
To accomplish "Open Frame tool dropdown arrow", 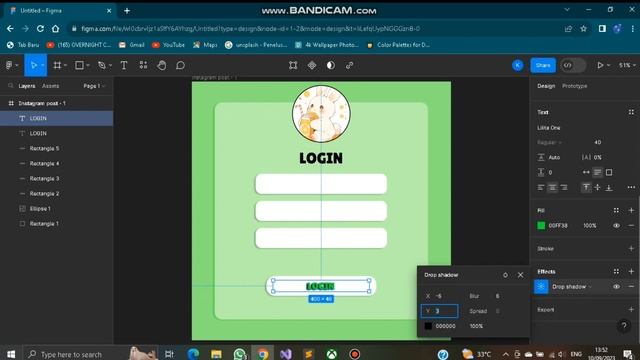I will 65,65.
